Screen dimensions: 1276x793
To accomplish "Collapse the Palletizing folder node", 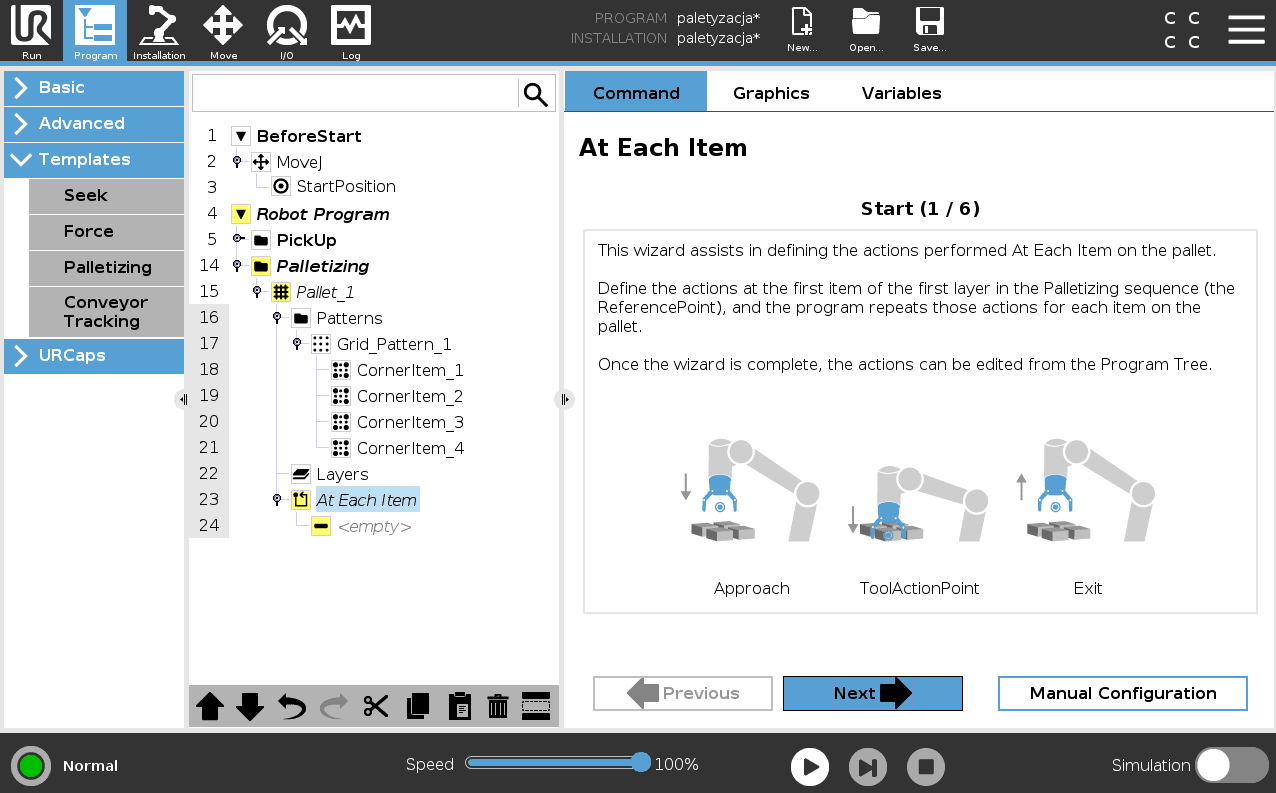I will 237,266.
